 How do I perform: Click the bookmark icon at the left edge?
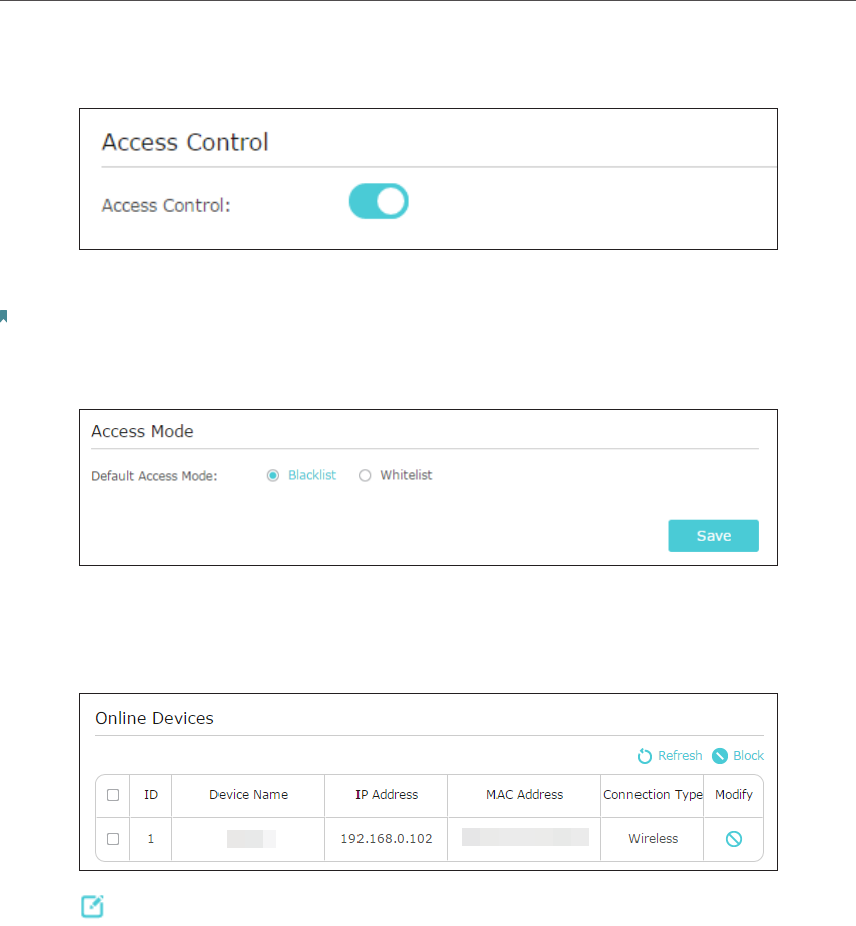coord(4,317)
